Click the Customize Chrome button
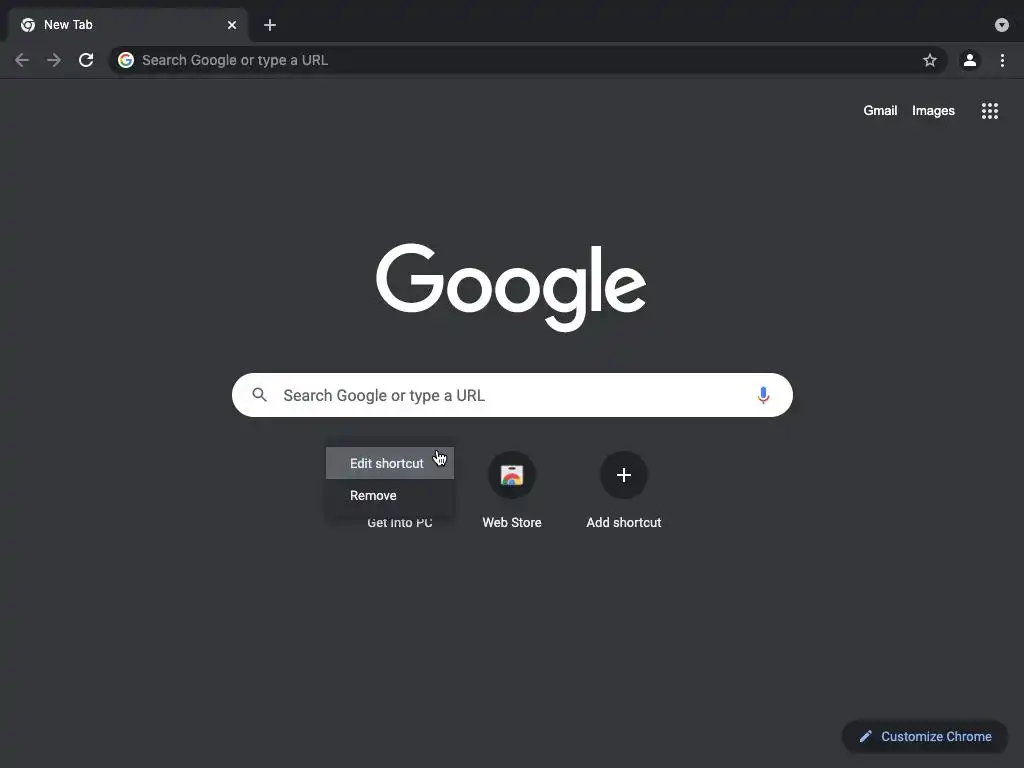 click(925, 736)
